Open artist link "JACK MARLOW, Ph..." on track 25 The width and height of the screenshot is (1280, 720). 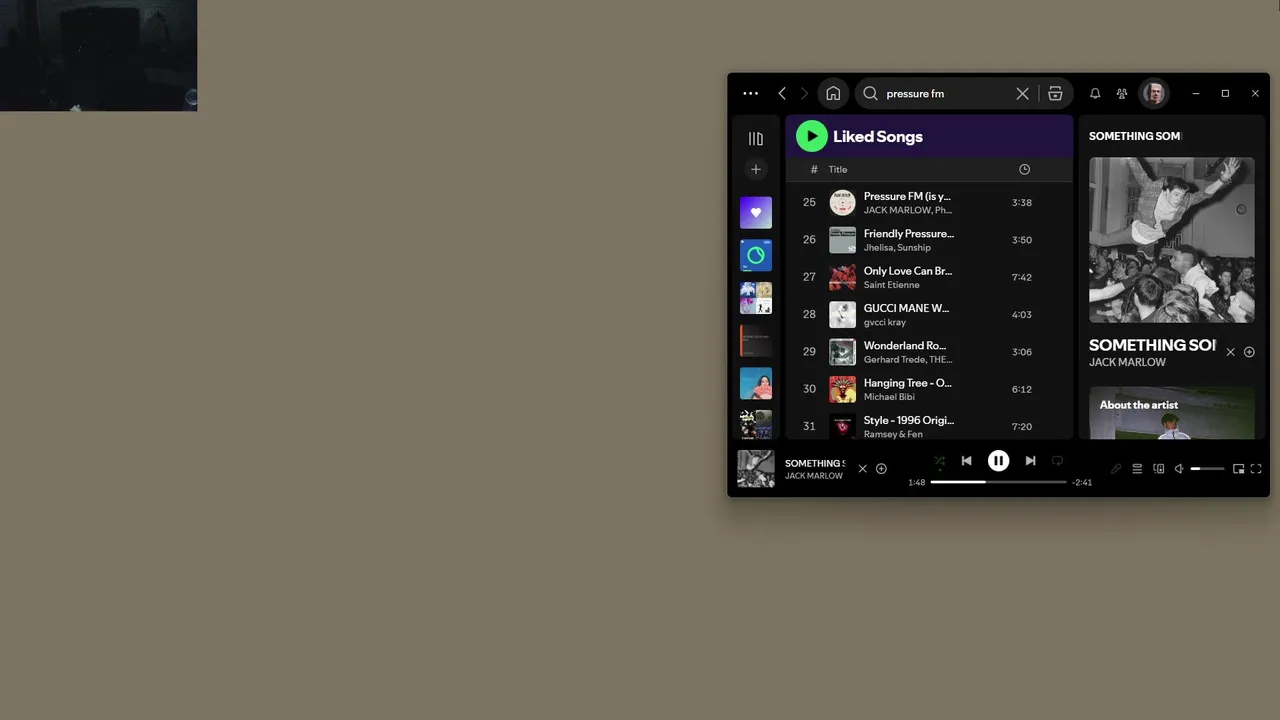point(908,210)
